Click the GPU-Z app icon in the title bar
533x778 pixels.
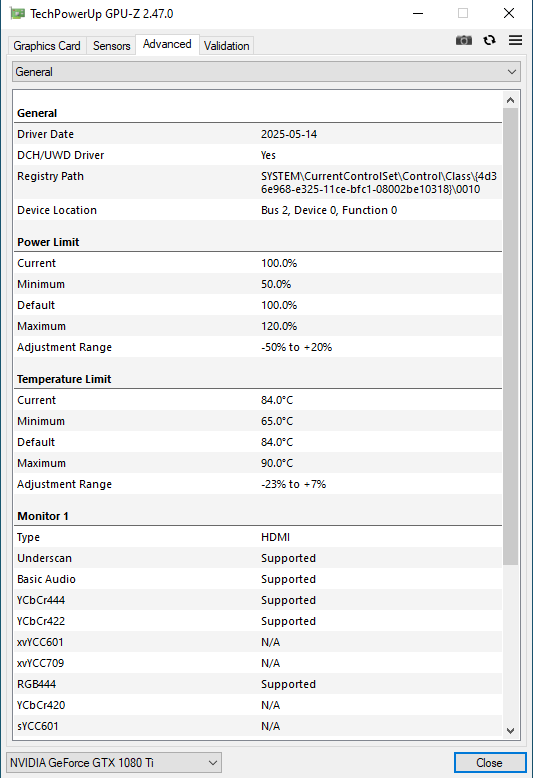(x=17, y=13)
